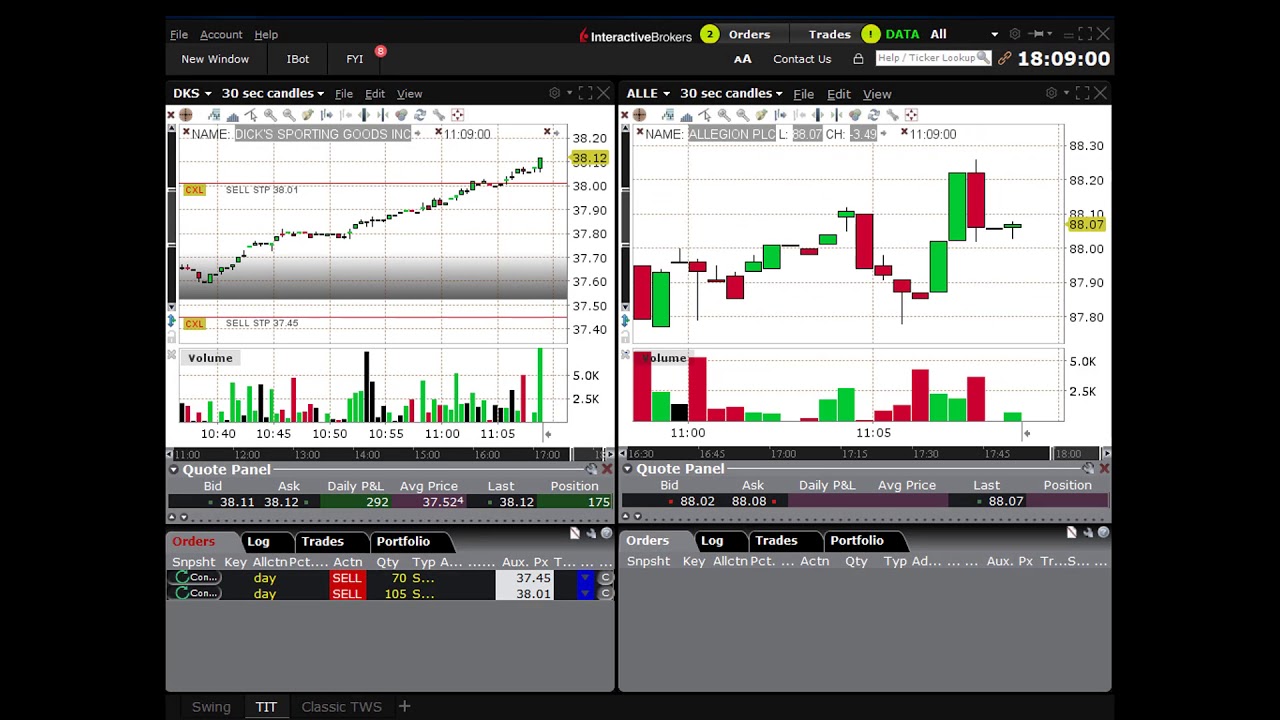
Task: Toggle crosshair tool in DKS chart
Action: (x=186, y=115)
